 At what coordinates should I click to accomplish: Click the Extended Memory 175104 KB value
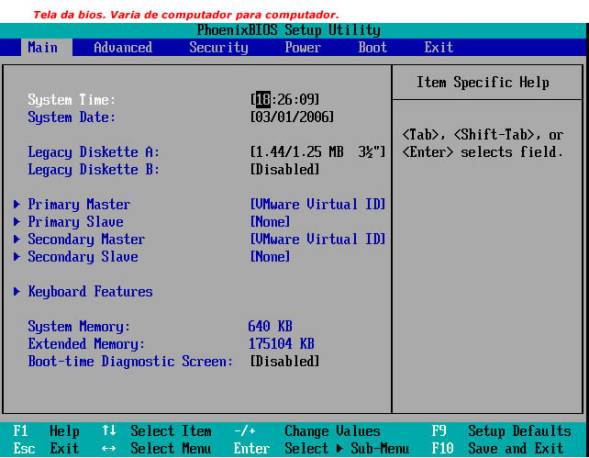281,344
